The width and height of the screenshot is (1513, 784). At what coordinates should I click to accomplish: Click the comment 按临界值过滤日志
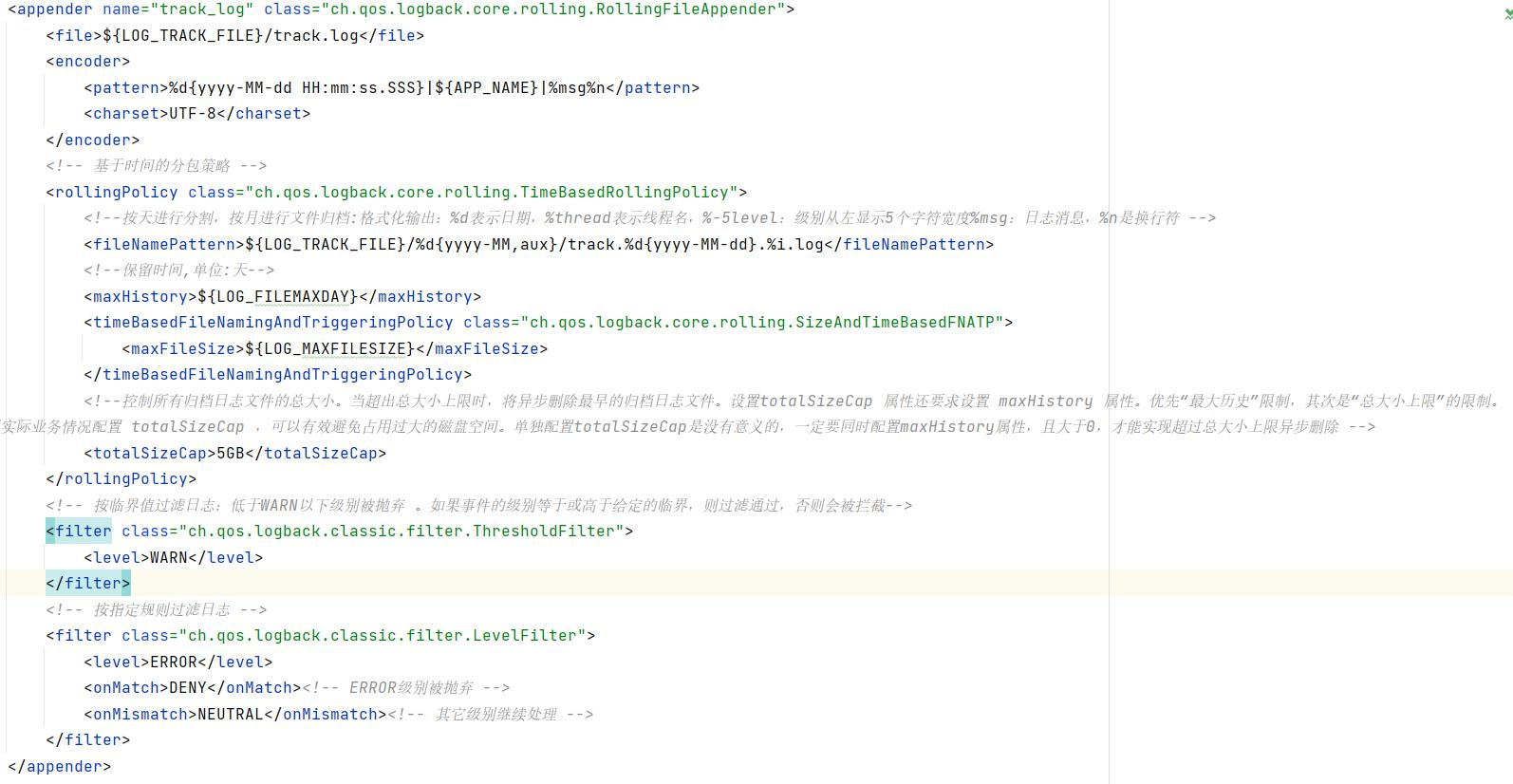[479, 505]
